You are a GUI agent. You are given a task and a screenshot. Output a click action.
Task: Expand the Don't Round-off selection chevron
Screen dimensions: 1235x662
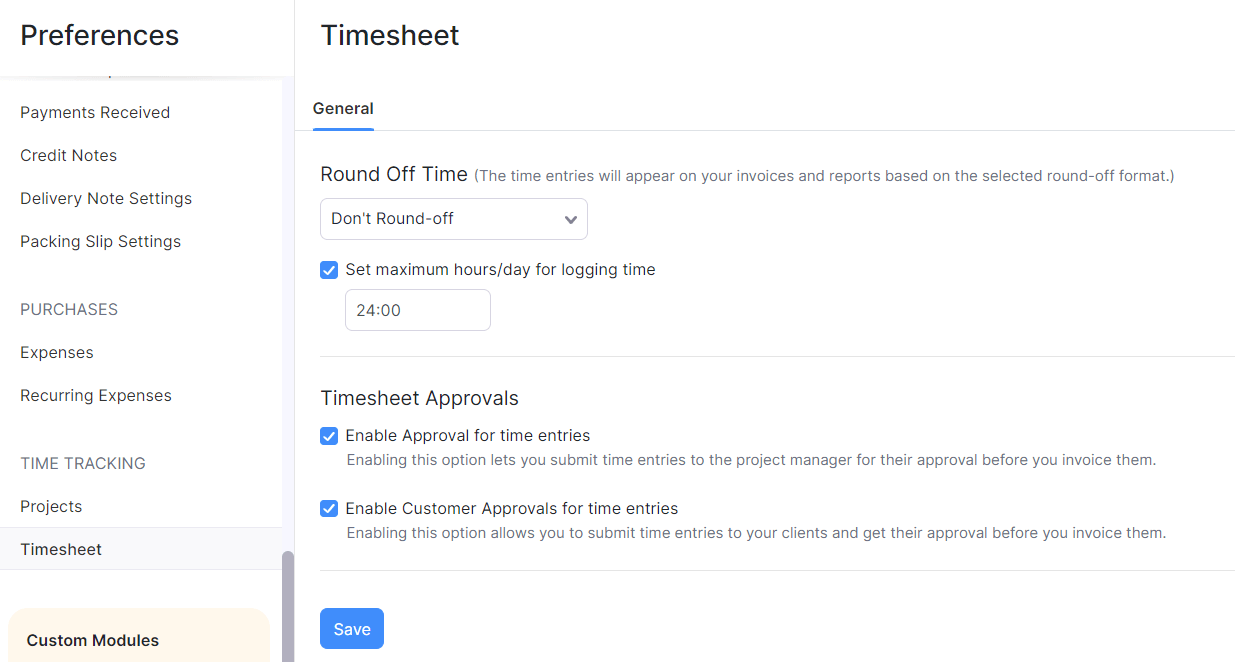[x=570, y=218]
